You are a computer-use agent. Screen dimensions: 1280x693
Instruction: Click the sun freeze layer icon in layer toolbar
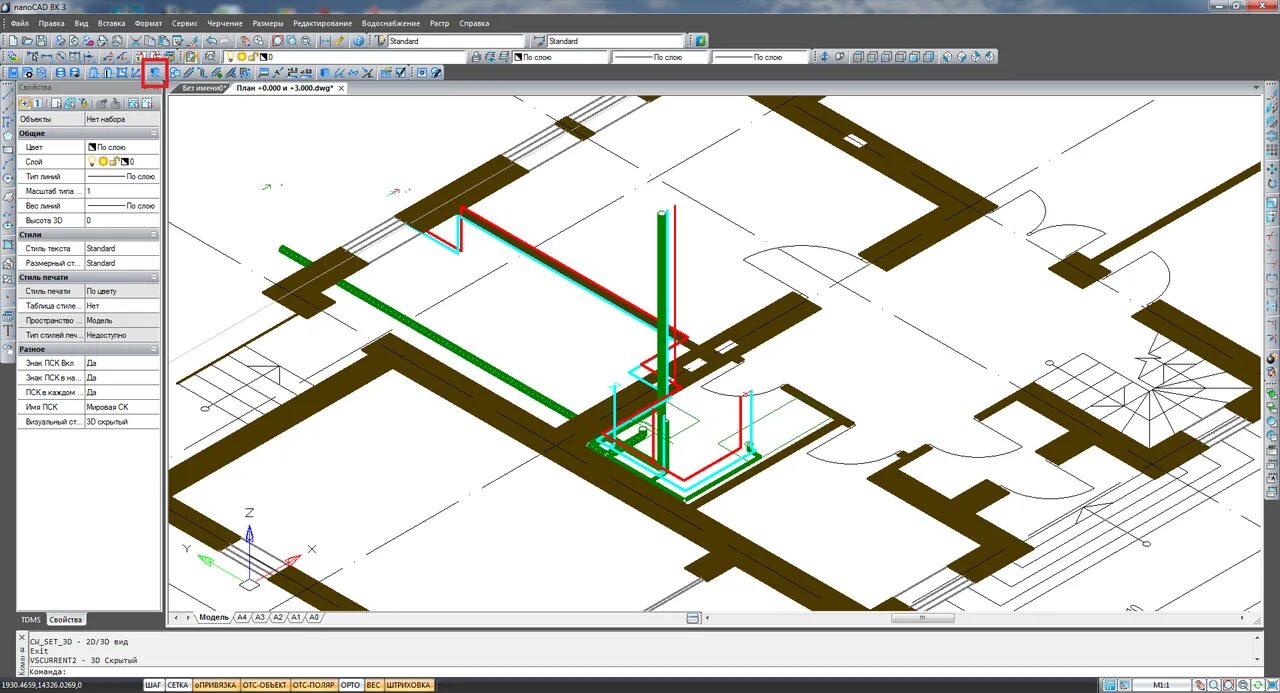tap(243, 57)
